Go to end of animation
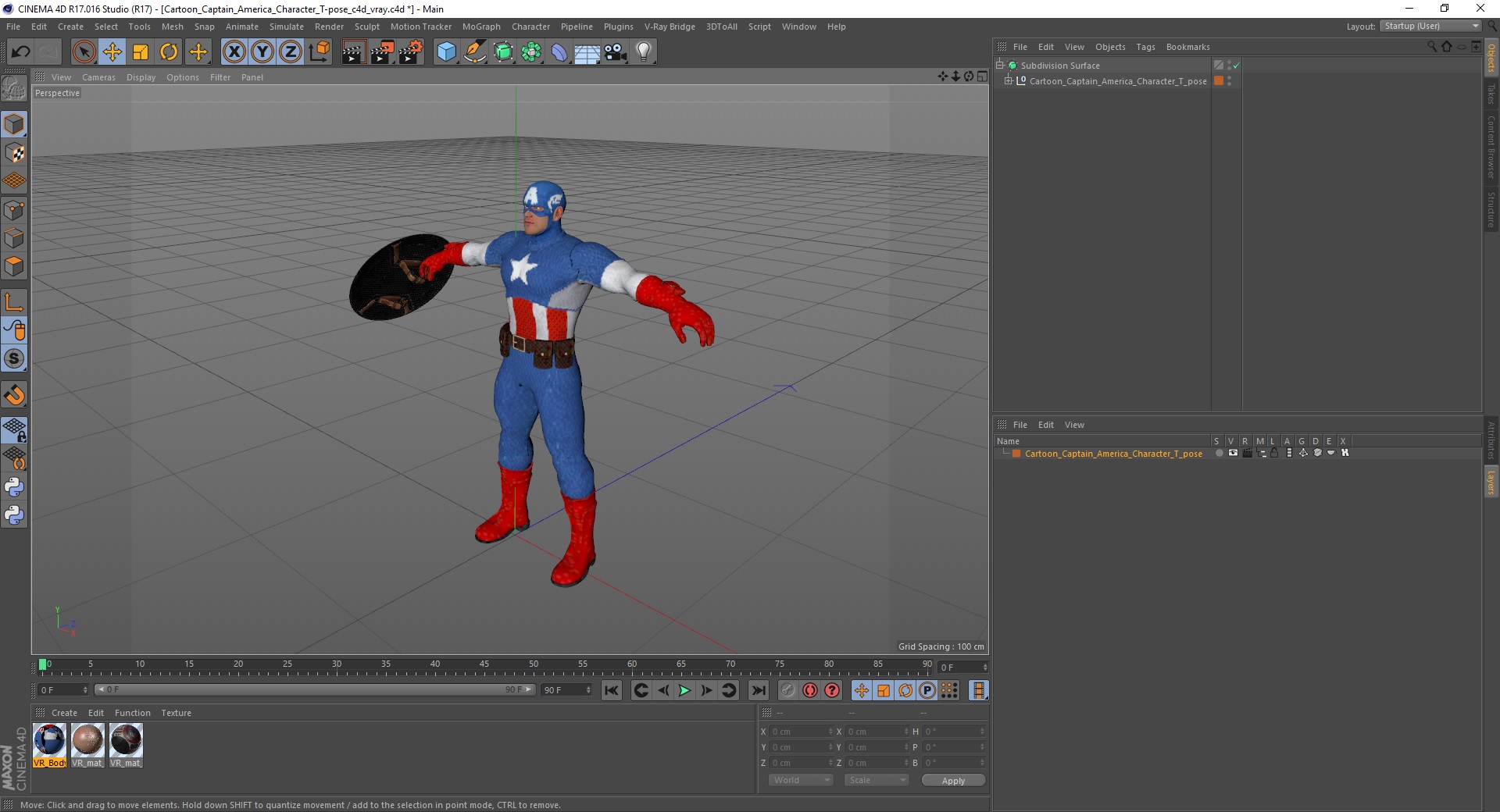 (759, 690)
